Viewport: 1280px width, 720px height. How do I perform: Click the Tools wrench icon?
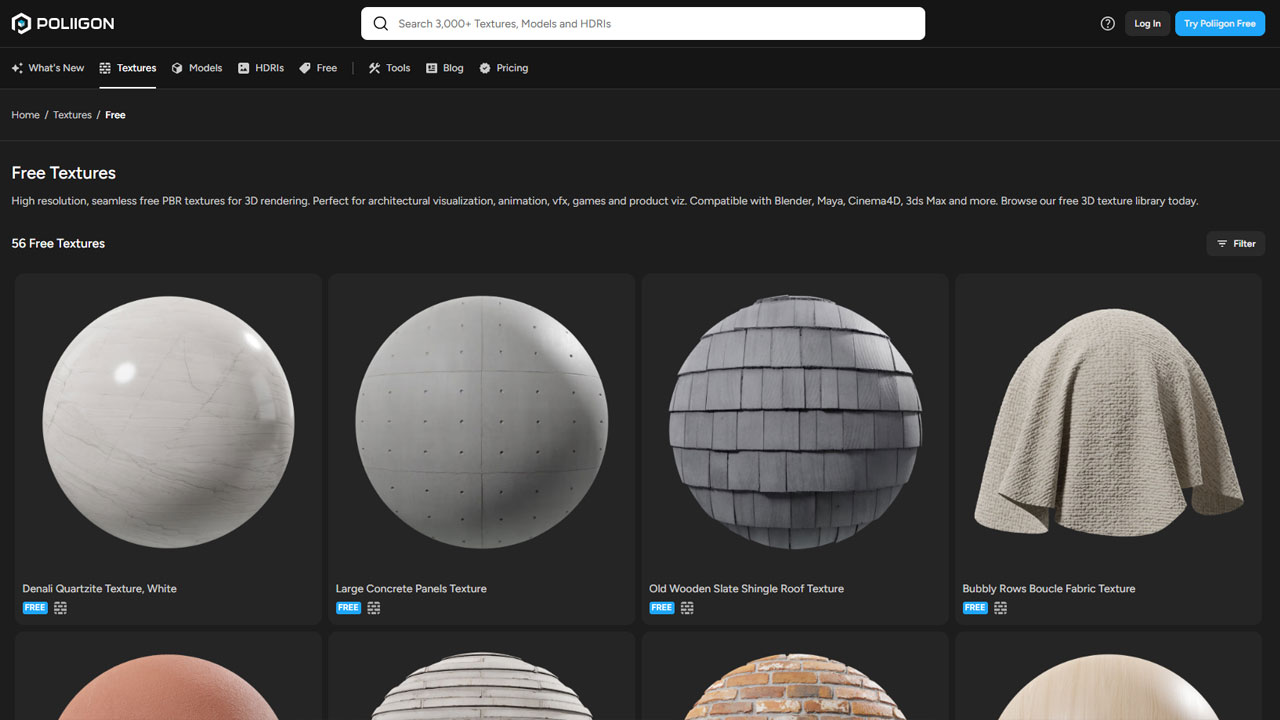(x=374, y=68)
